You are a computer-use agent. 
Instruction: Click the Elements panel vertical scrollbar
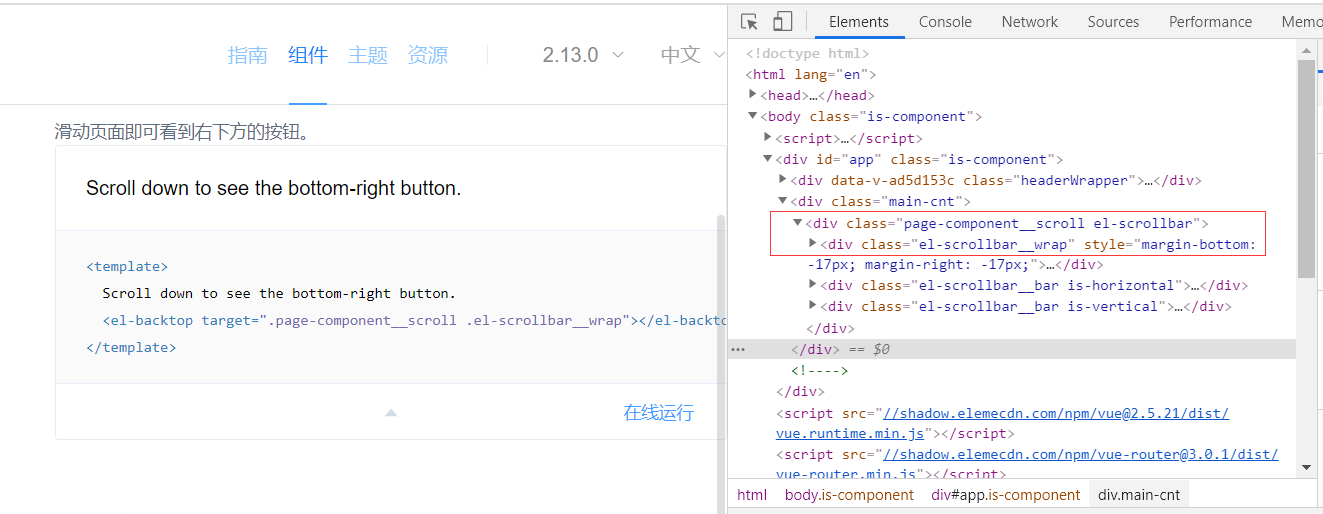click(x=1306, y=170)
